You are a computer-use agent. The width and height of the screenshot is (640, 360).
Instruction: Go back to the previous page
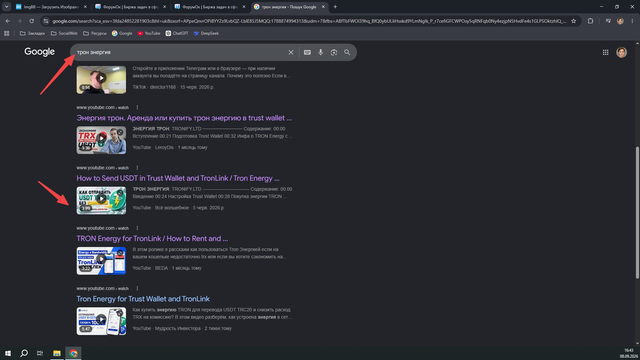coord(8,21)
